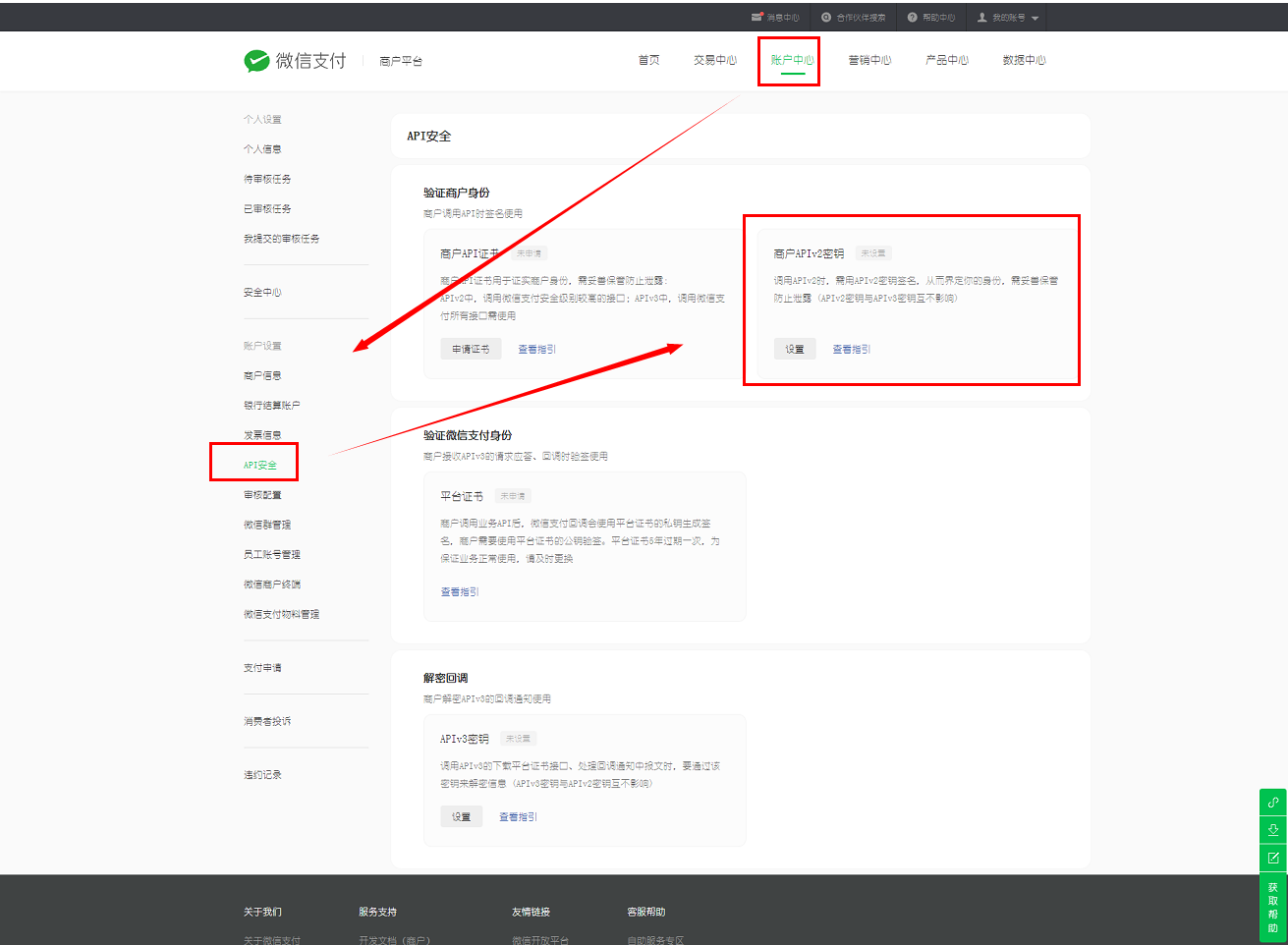Open the 产品中心 tab
Screen dimensions: 1288x945
click(x=947, y=60)
